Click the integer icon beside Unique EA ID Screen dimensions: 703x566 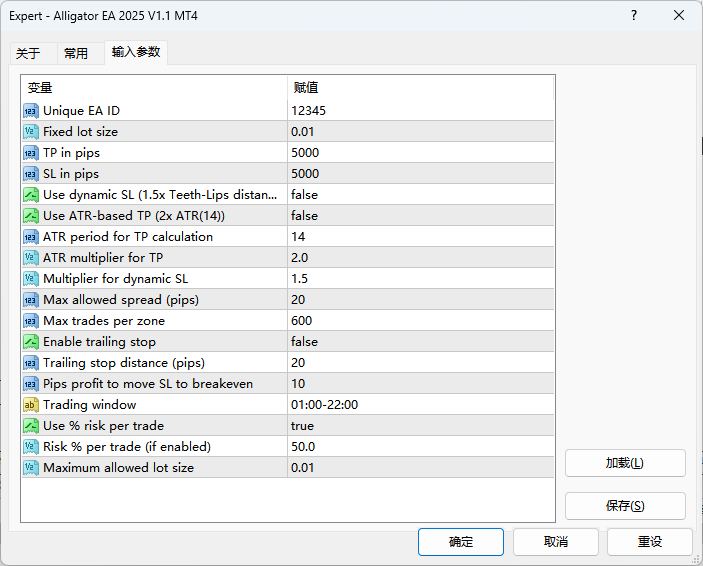(31, 111)
